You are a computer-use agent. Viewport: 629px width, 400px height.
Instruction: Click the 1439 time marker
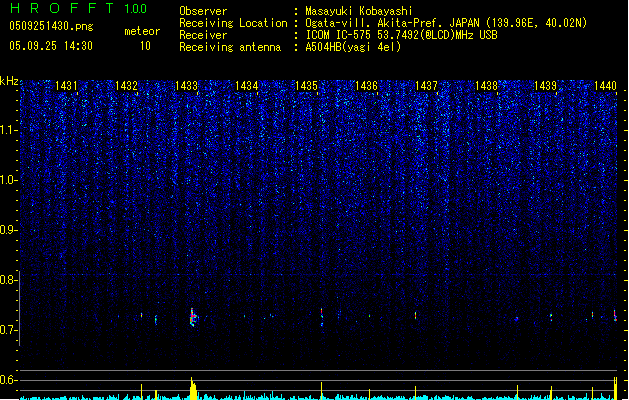[546, 86]
